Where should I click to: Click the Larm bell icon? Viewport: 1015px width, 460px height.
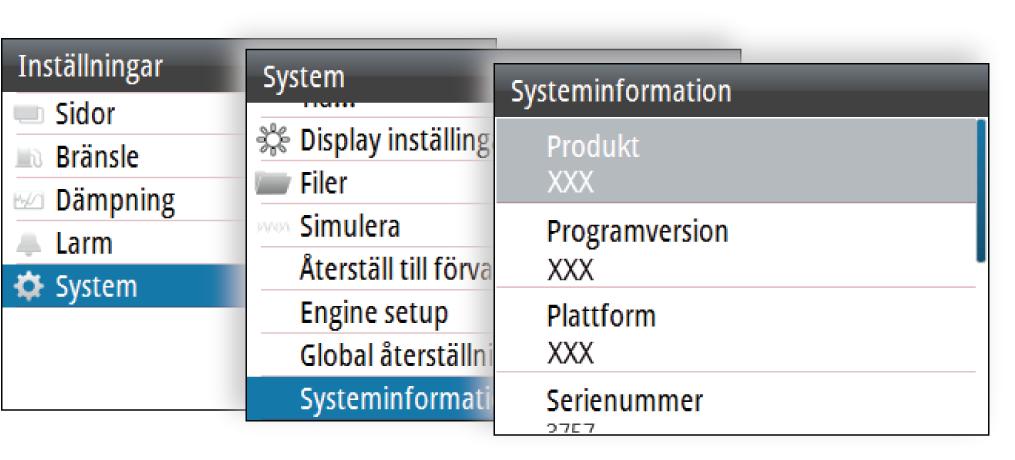tap(30, 244)
